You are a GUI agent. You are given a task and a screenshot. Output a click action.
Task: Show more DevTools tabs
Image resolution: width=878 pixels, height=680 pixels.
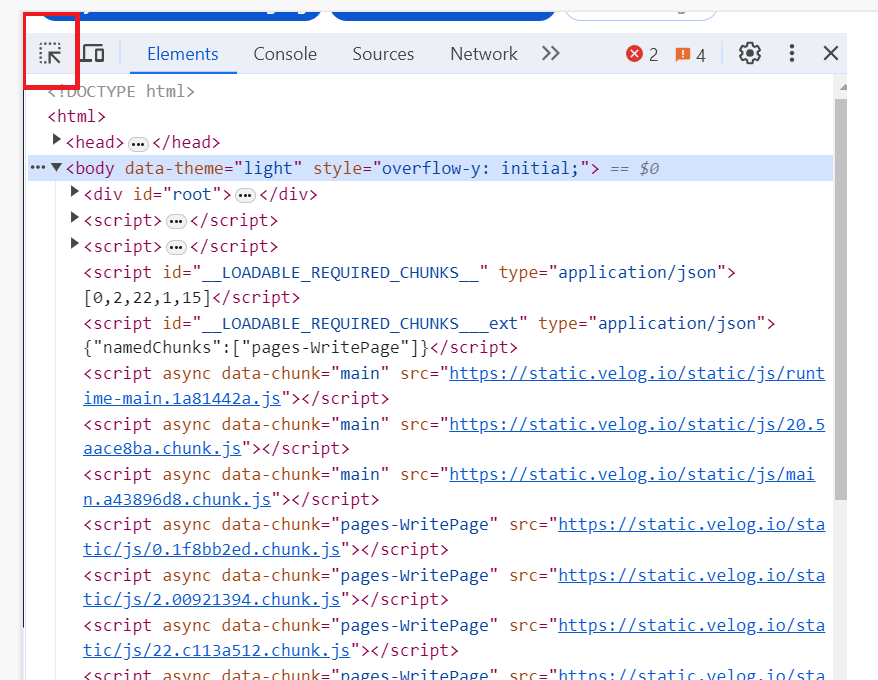550,53
